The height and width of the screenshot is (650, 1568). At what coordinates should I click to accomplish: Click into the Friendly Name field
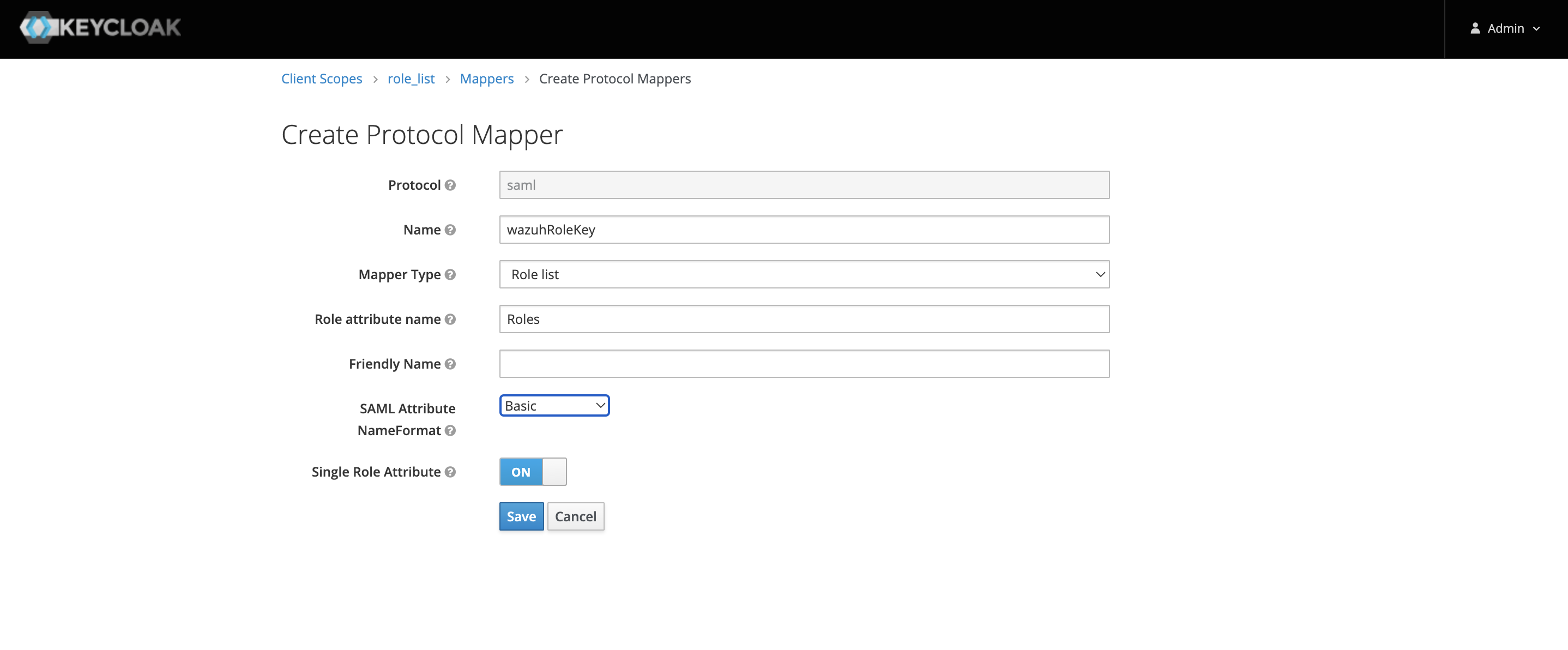(804, 364)
